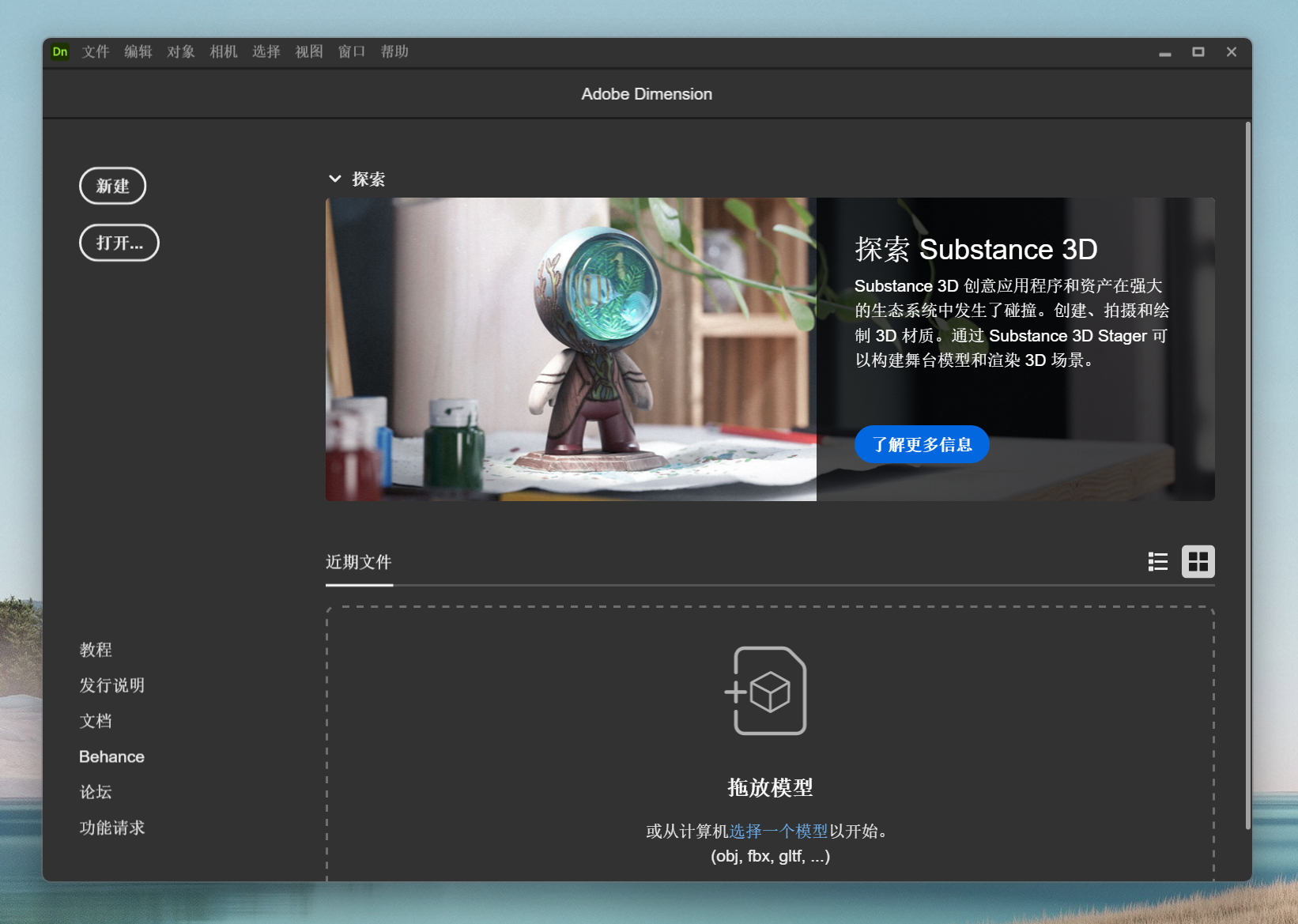Open the 编辑 menu

[x=138, y=52]
